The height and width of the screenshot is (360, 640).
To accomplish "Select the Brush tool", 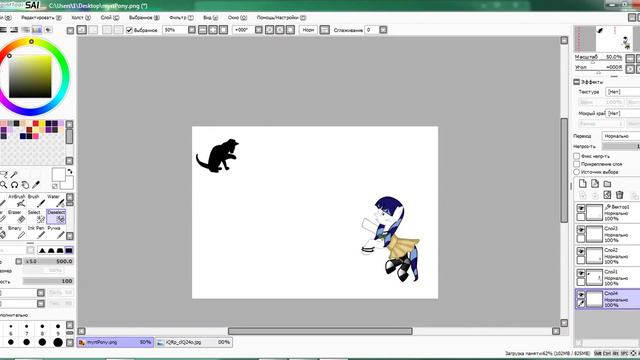I will click(37, 201).
